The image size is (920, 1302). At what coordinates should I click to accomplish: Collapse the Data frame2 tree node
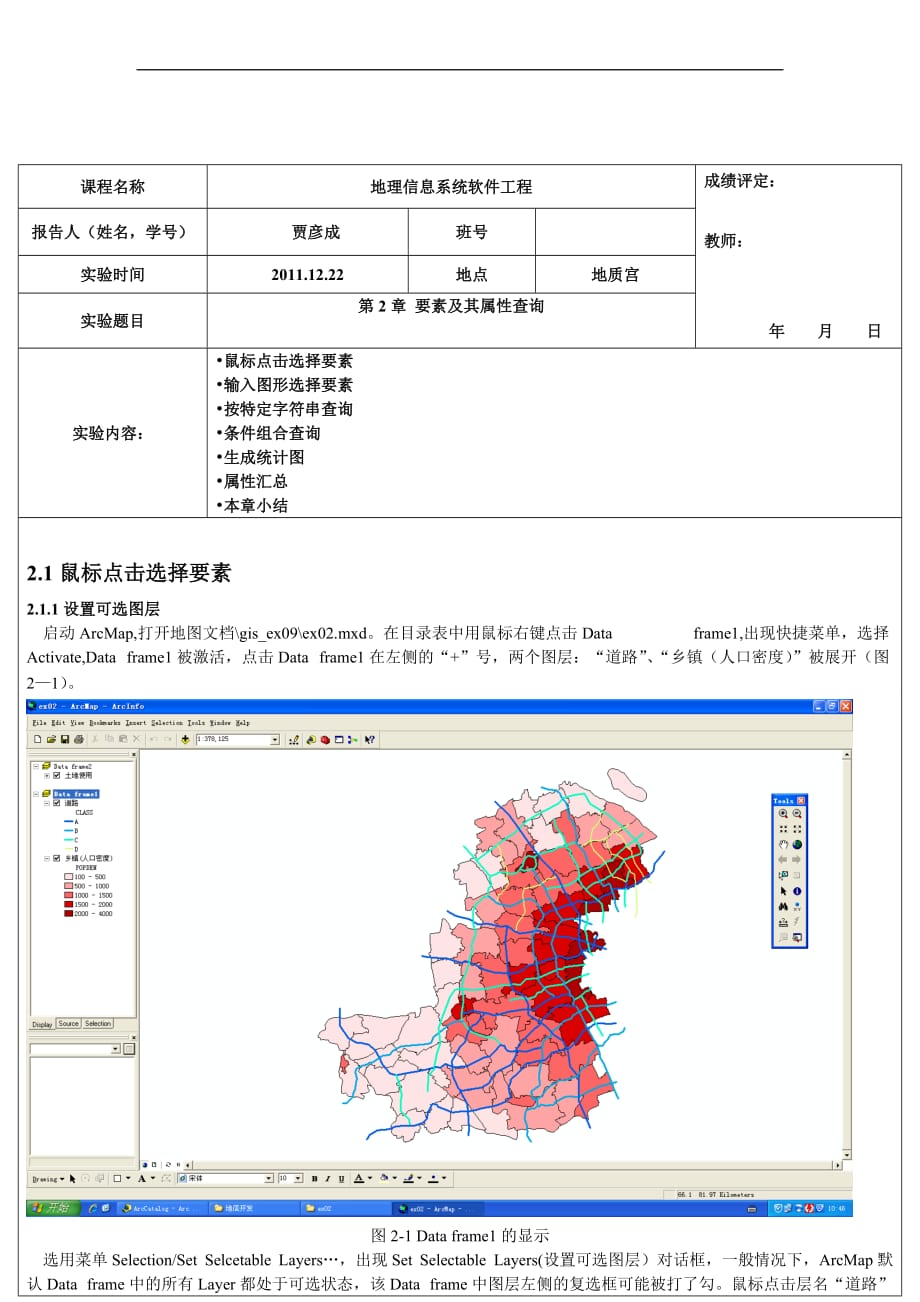point(35,766)
